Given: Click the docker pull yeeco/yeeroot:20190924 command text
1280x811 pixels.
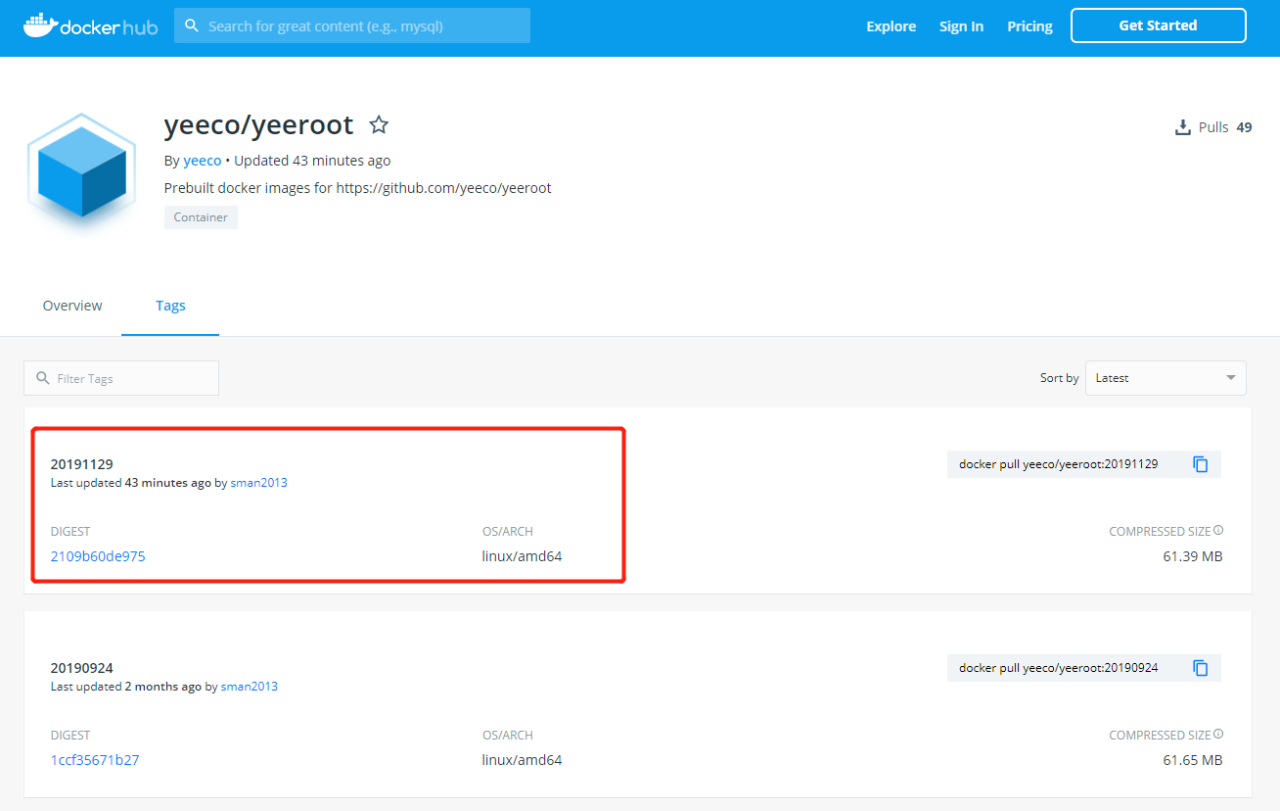Looking at the screenshot, I should point(1058,668).
